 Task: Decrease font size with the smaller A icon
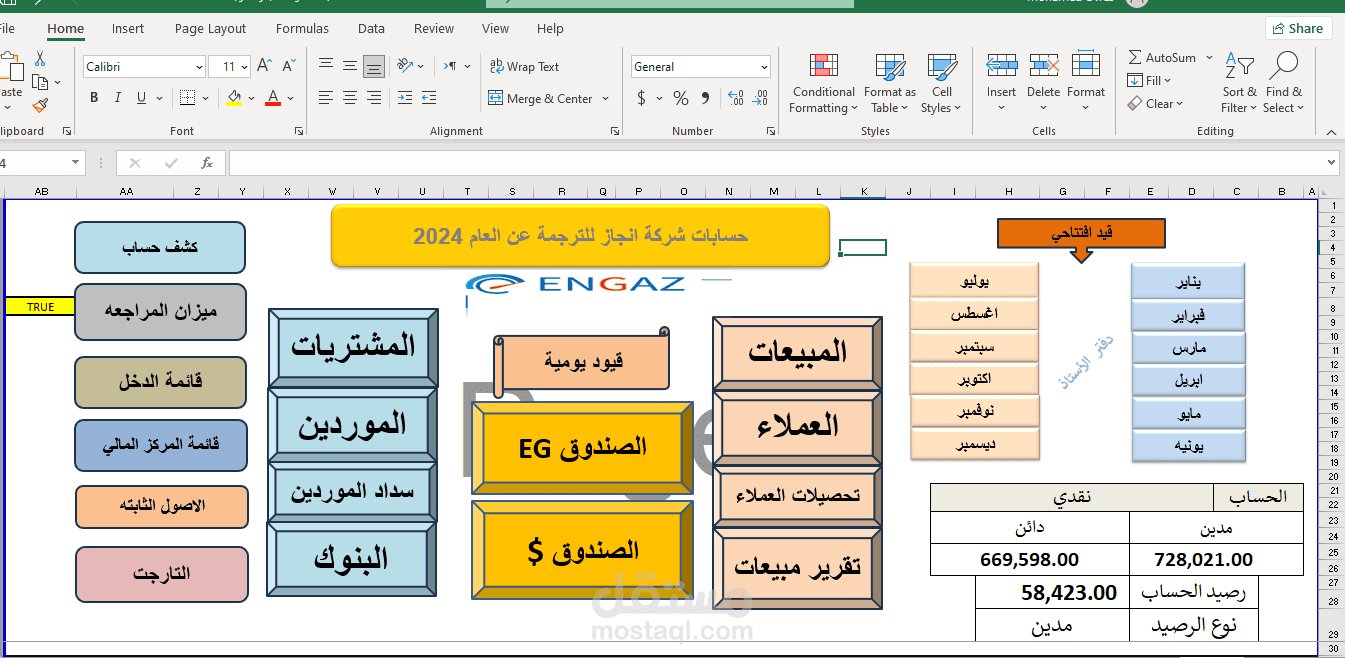(x=288, y=66)
